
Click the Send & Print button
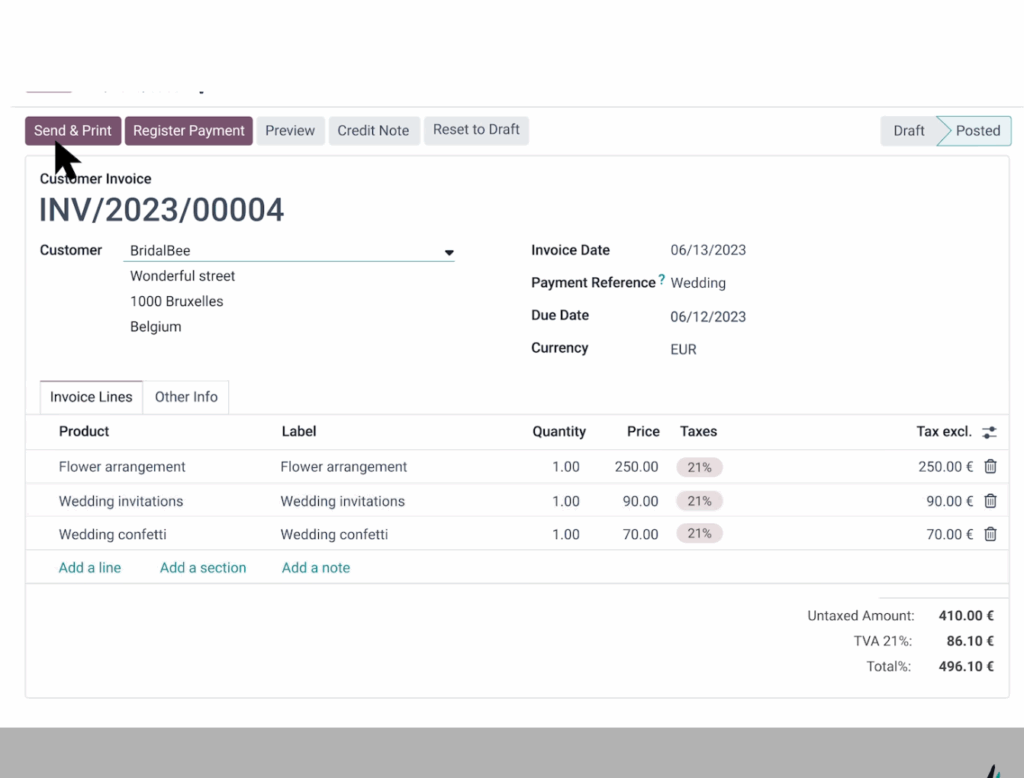73,131
